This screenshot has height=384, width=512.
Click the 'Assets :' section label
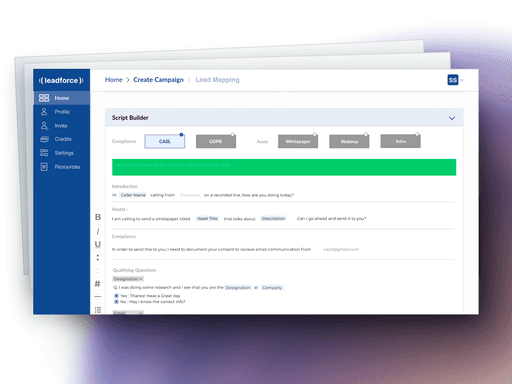tap(120, 209)
